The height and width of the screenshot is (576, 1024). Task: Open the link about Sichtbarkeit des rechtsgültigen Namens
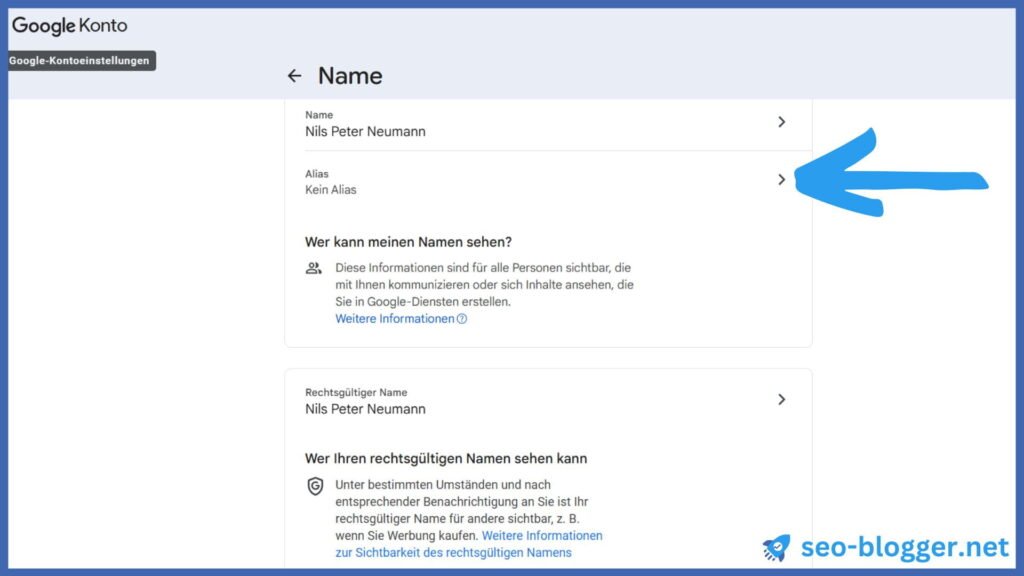tap(453, 553)
